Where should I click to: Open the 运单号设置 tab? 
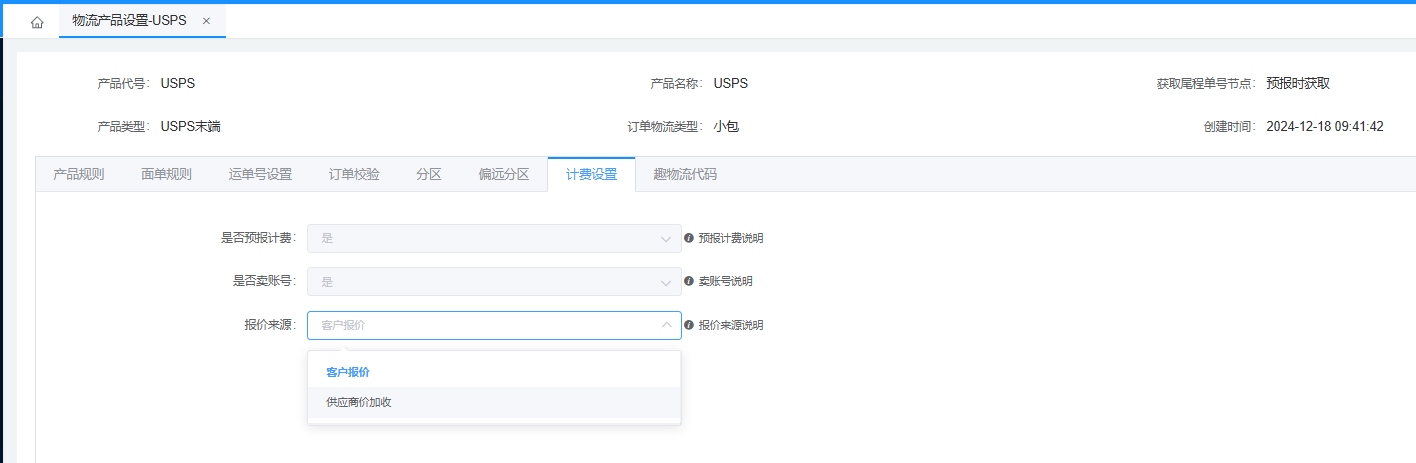(260, 174)
